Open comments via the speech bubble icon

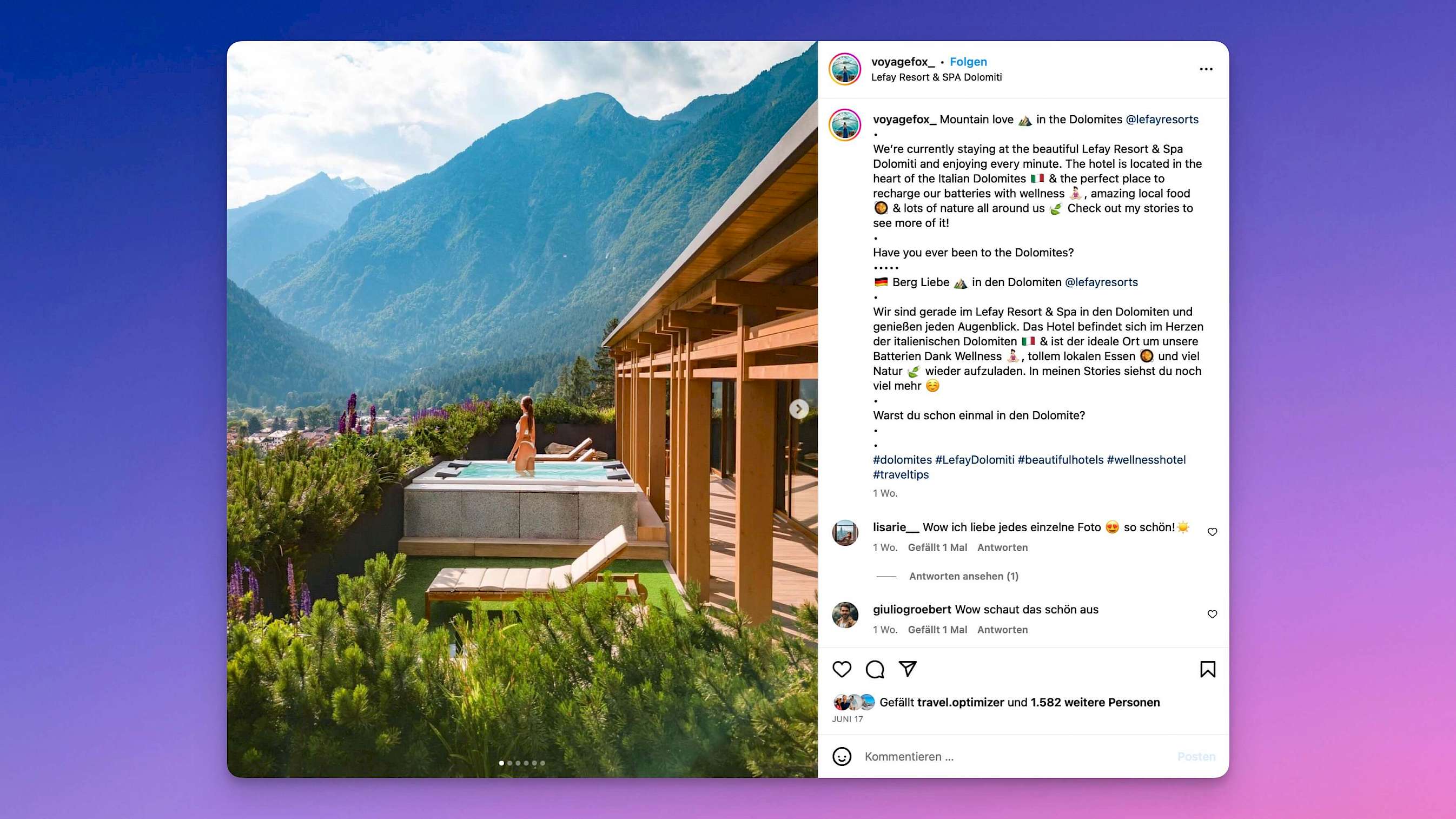(x=875, y=669)
